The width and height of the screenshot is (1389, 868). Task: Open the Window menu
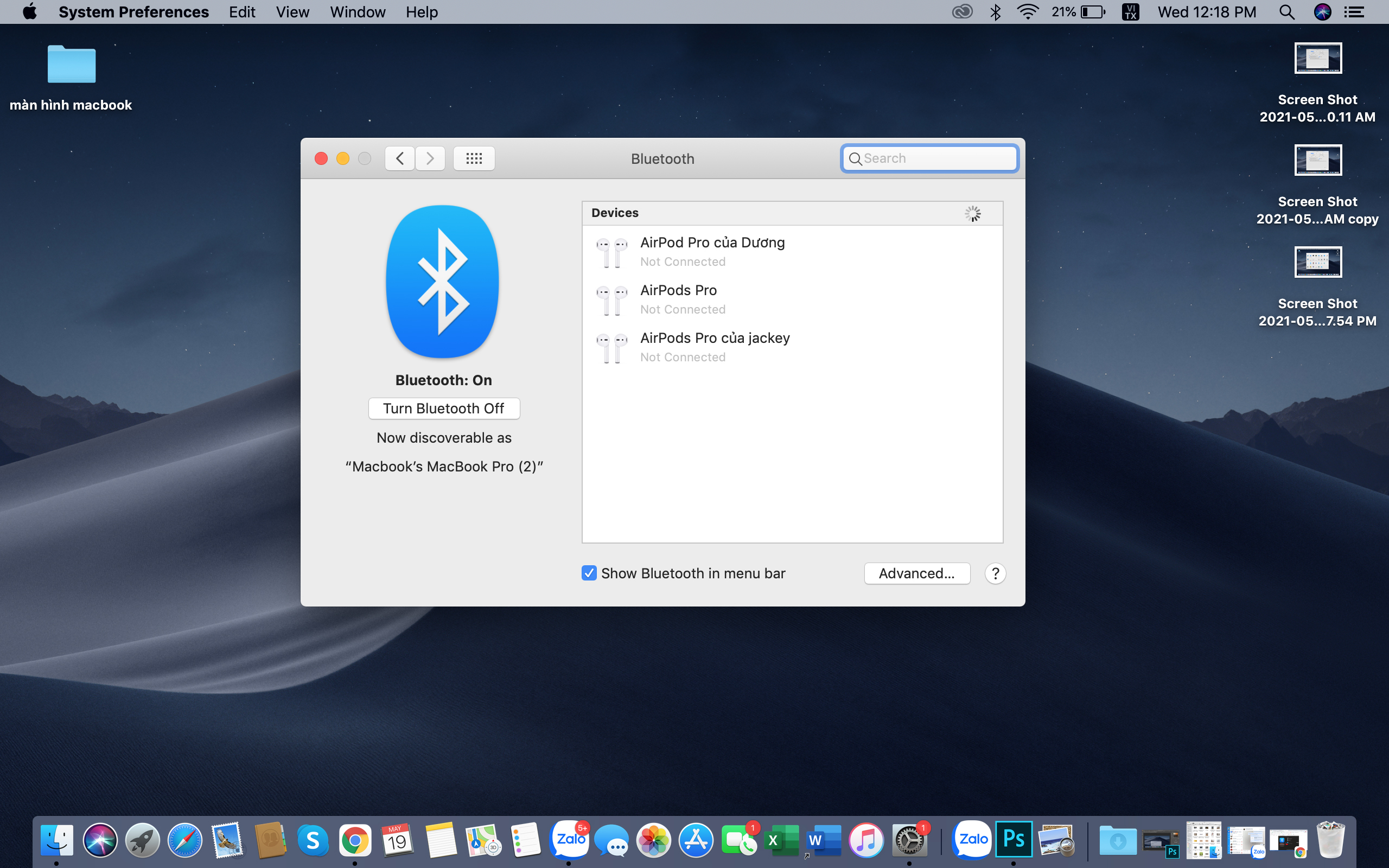click(x=357, y=12)
